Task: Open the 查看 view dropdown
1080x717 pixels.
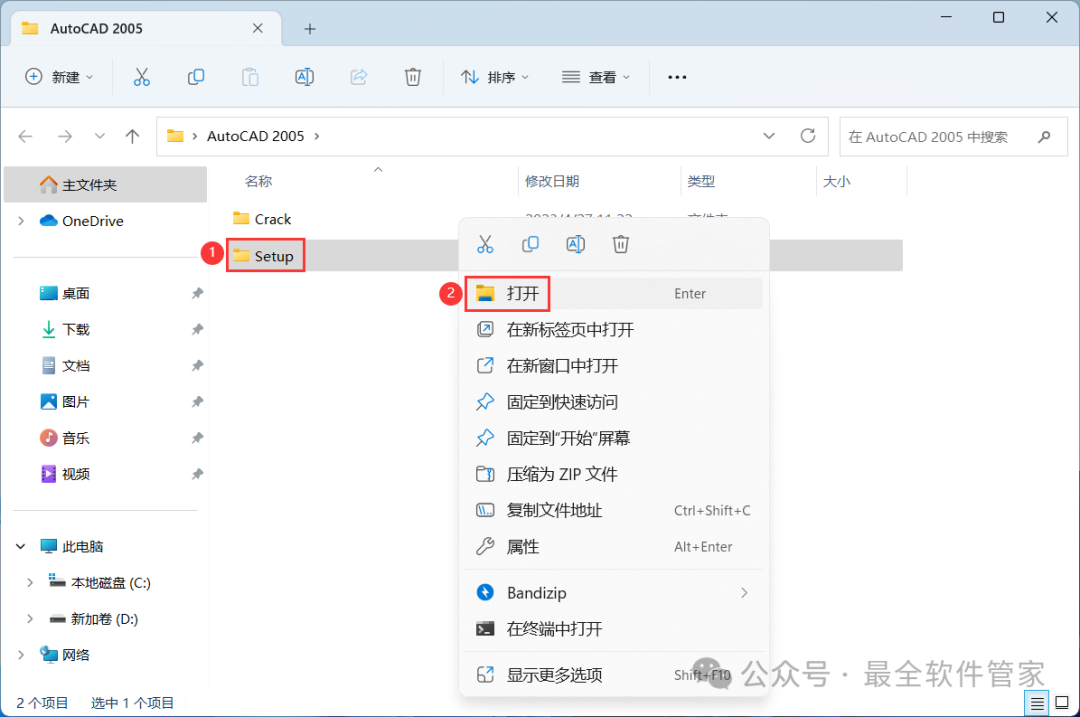Action: [x=596, y=77]
